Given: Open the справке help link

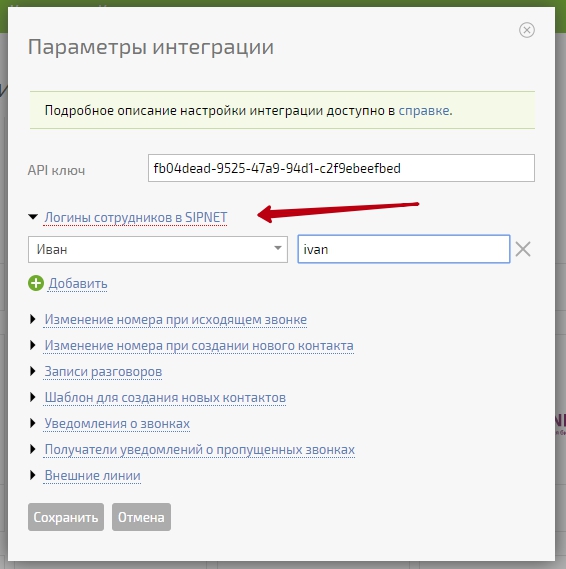Looking at the screenshot, I should [x=424, y=110].
